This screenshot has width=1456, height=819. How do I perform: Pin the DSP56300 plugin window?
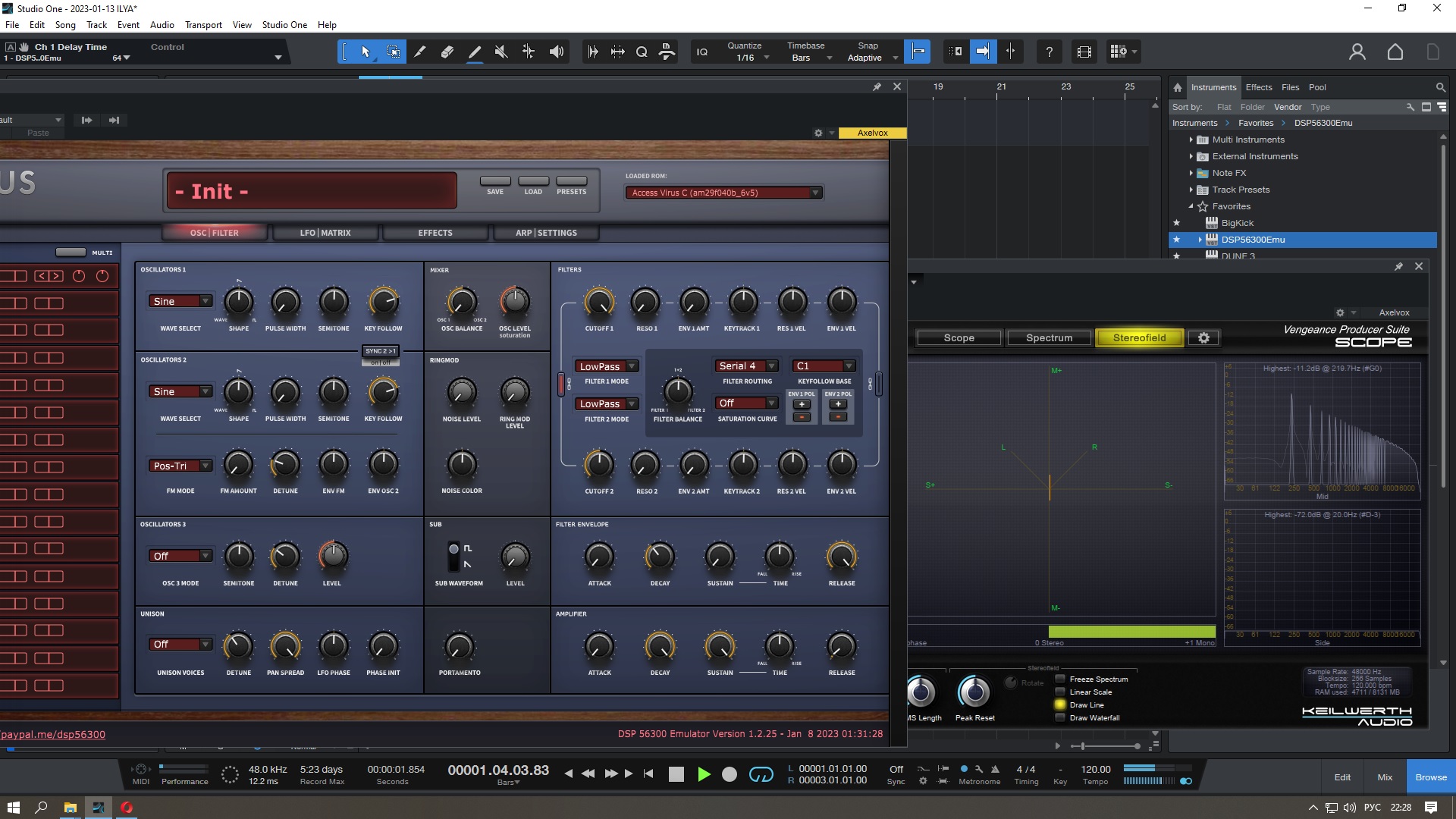click(877, 86)
